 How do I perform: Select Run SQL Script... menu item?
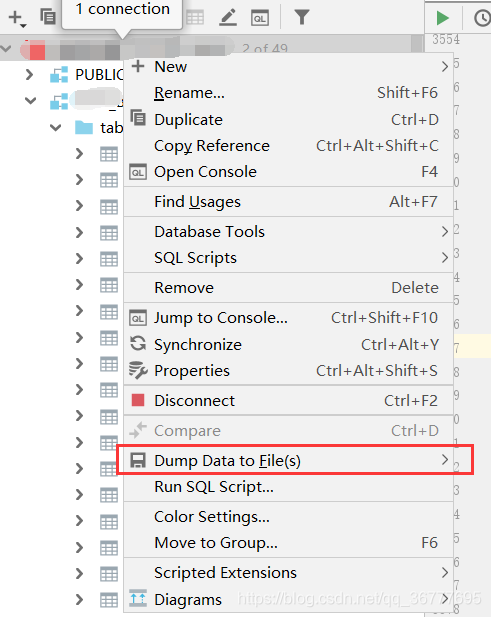[289, 487]
